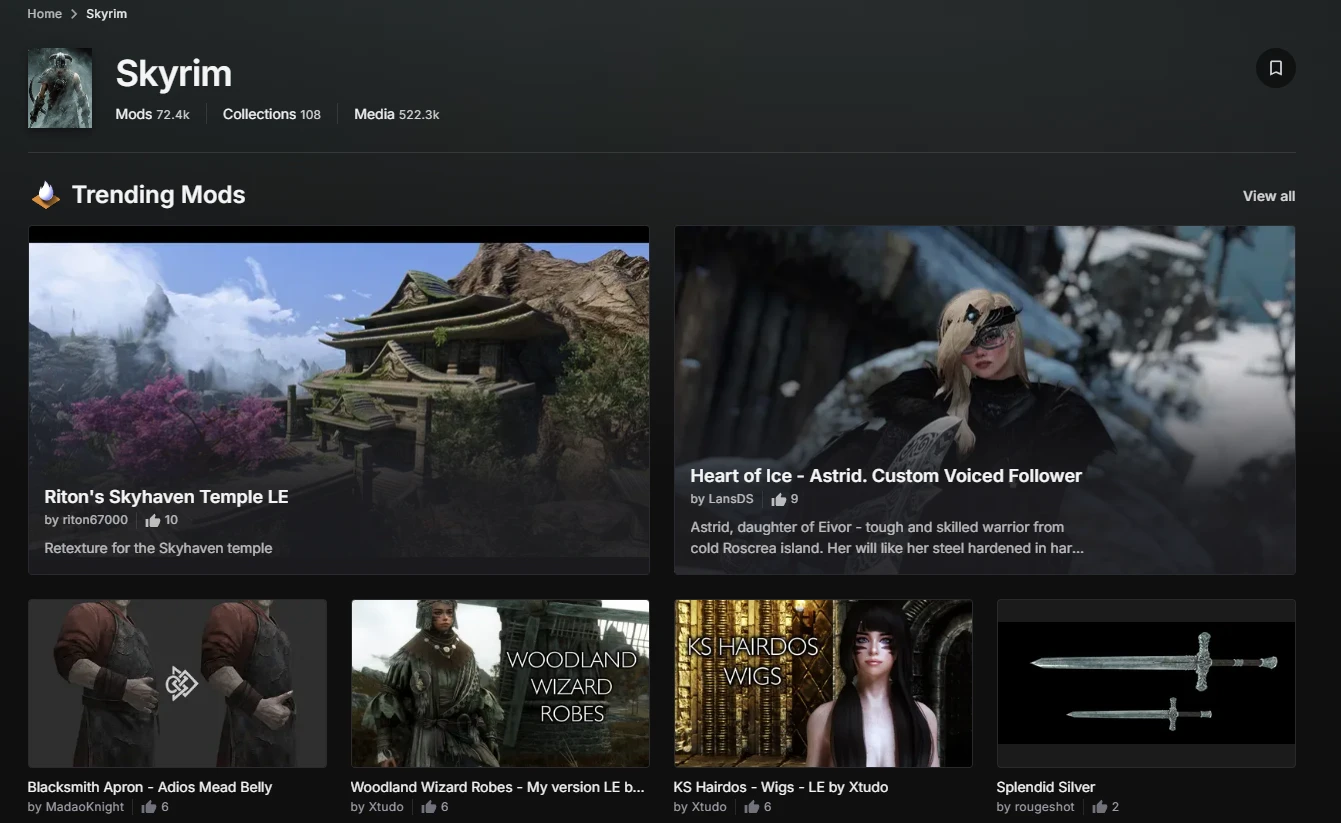Open author MadaoKnight profile
The width and height of the screenshot is (1341, 823).
tap(85, 807)
